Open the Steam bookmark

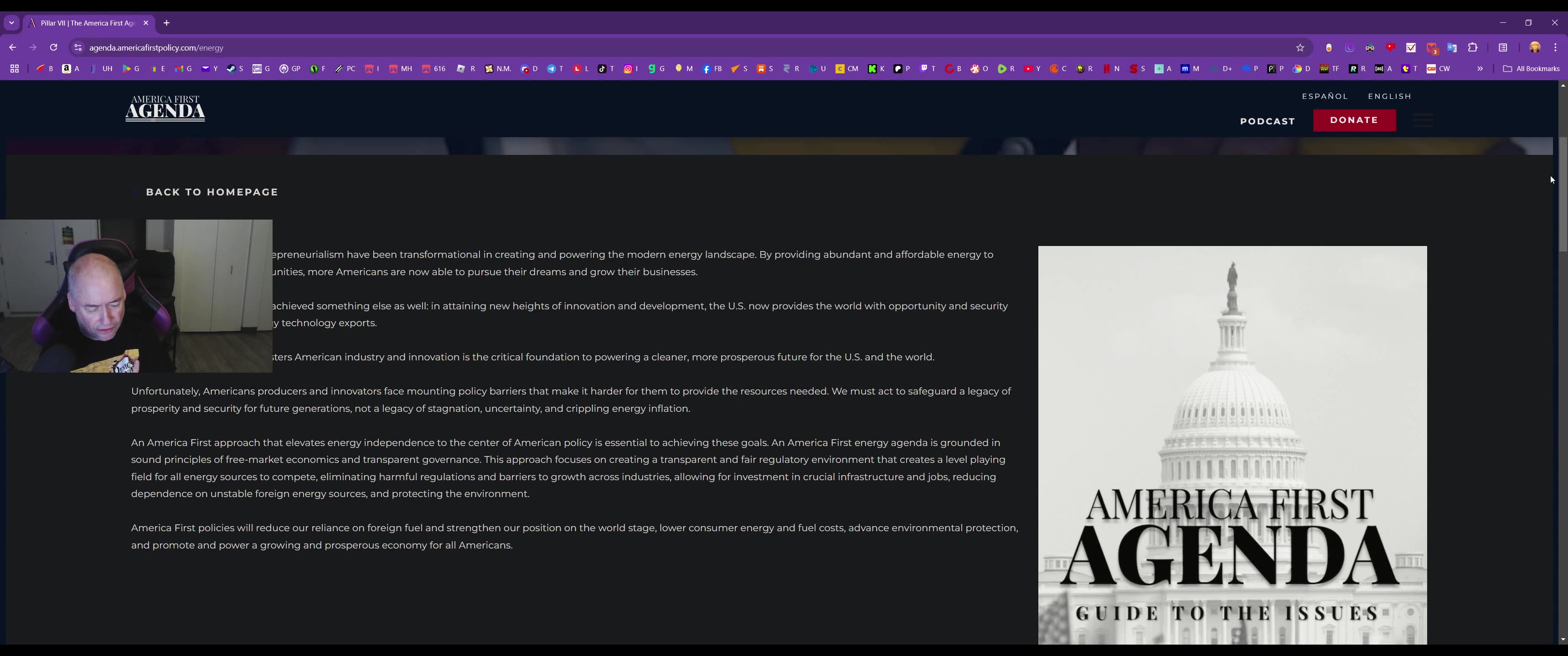pos(232,69)
